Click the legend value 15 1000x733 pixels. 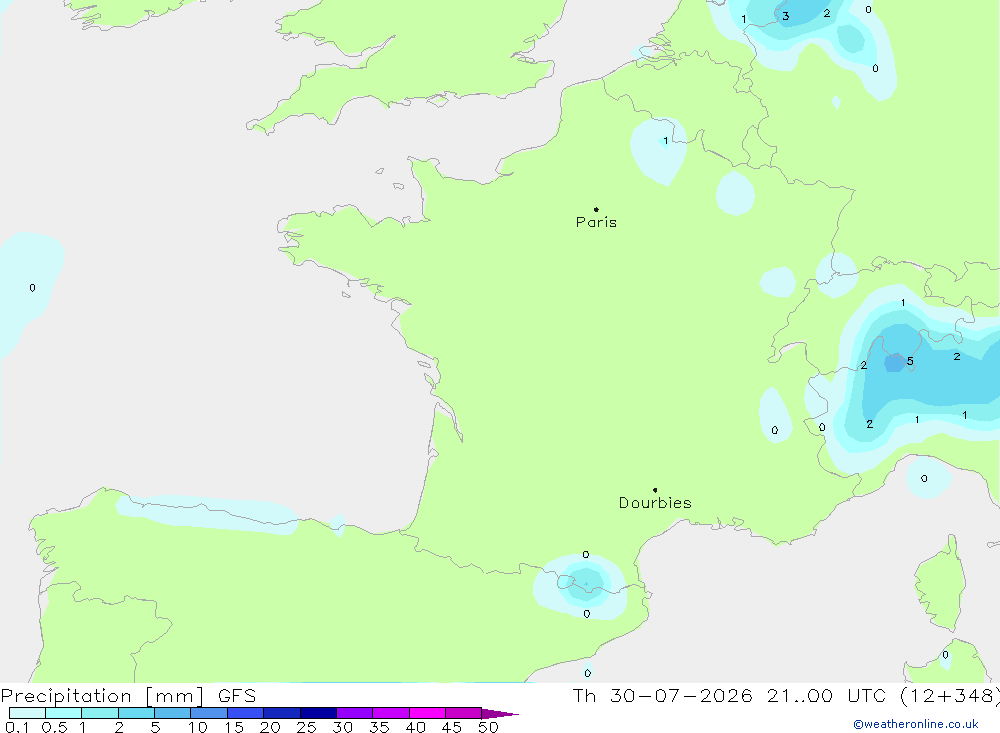[x=234, y=727]
